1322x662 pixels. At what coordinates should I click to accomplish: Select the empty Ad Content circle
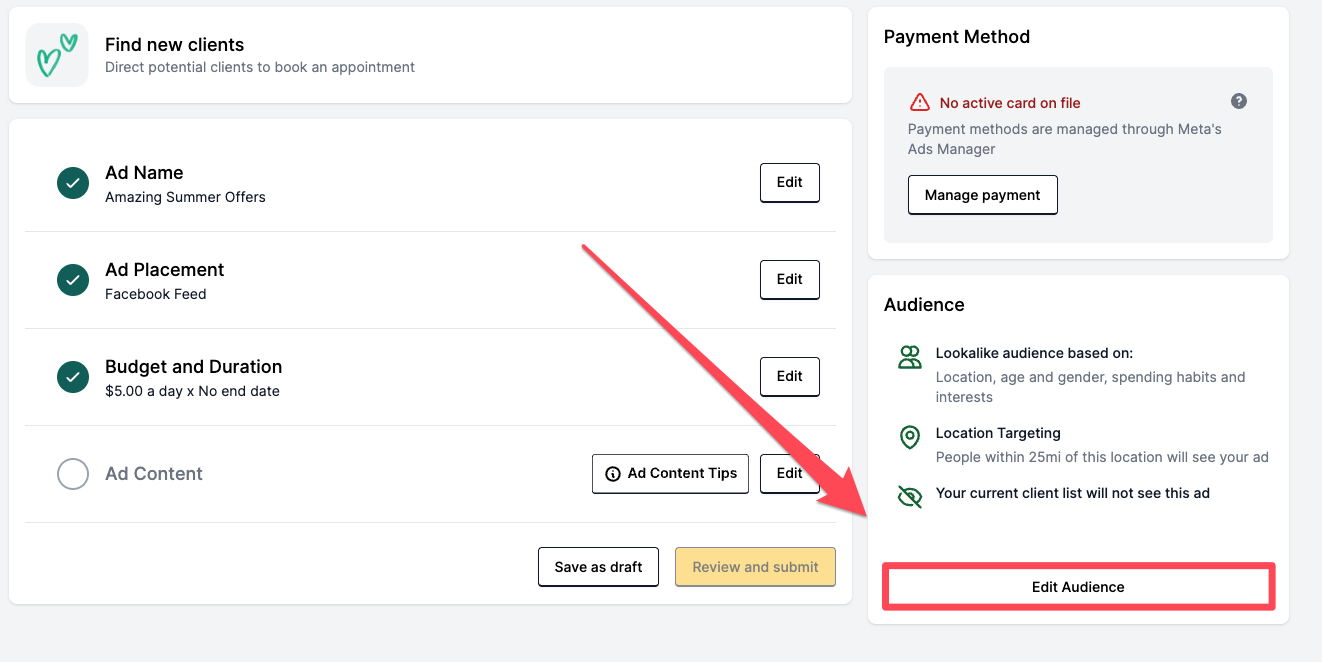coord(73,474)
